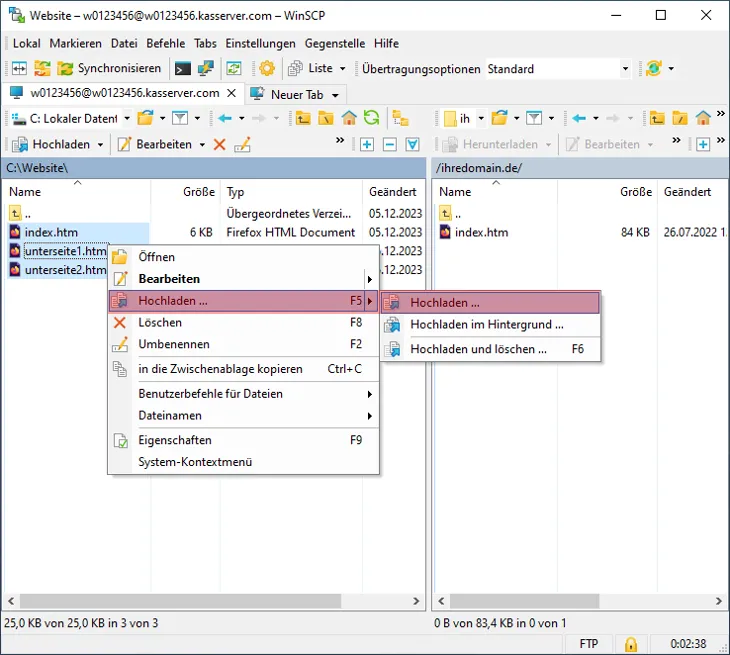Open a Neuer Tab

(x=288, y=95)
